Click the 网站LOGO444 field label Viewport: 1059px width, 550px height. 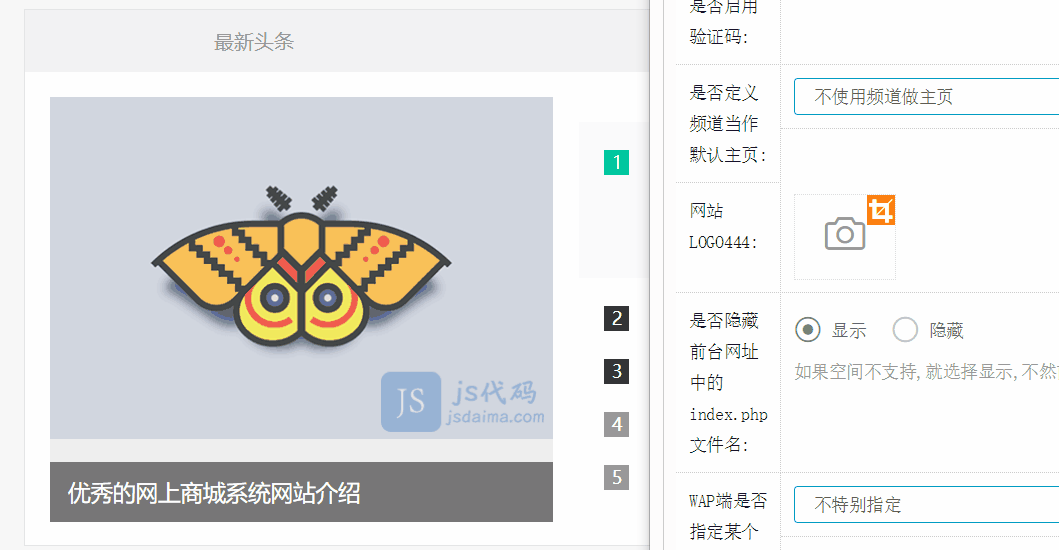pyautogui.click(x=724, y=226)
